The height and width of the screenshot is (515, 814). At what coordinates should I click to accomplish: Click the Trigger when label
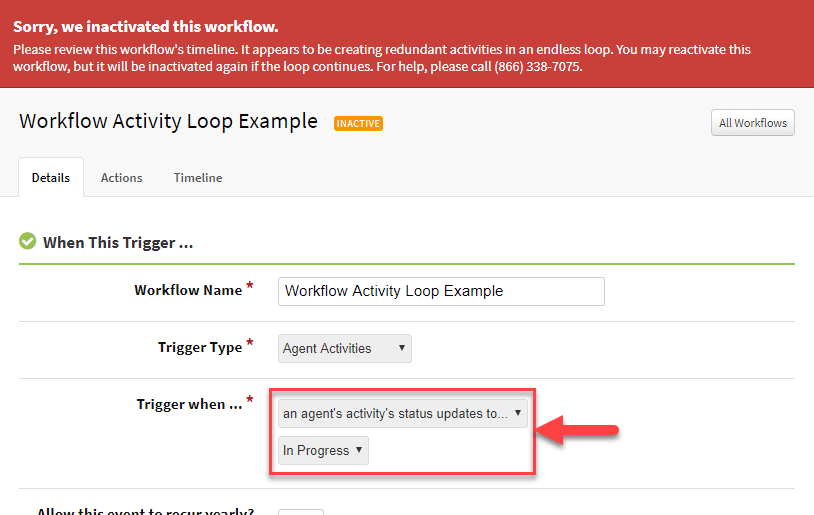[189, 404]
